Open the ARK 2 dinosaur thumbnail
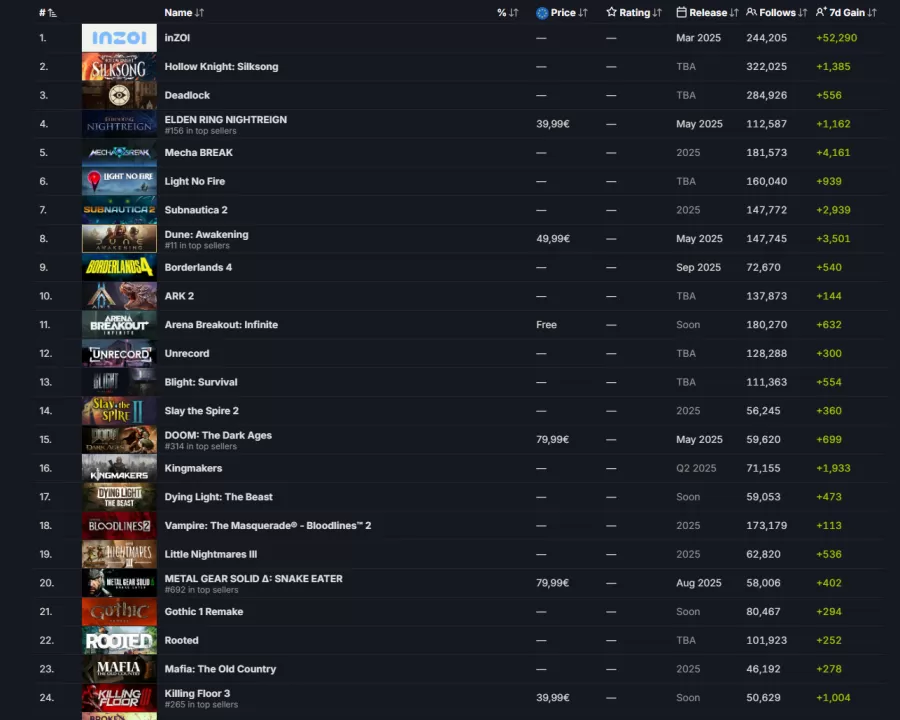Viewport: 900px width, 720px height. [x=119, y=296]
